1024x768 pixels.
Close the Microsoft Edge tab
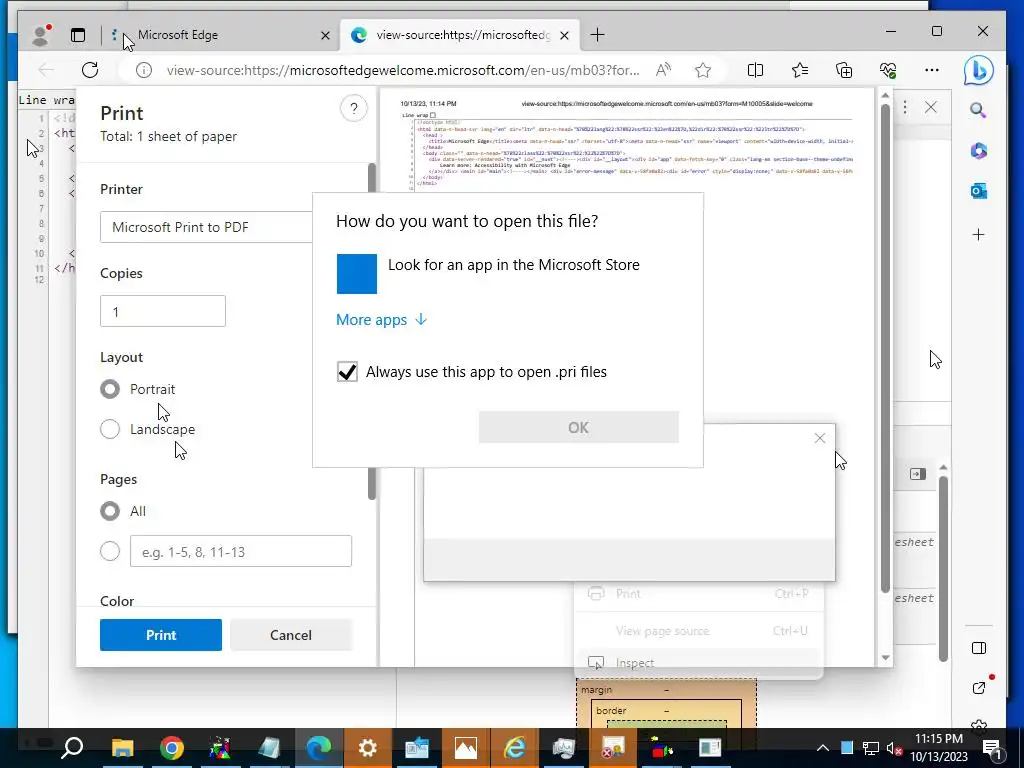coord(325,35)
